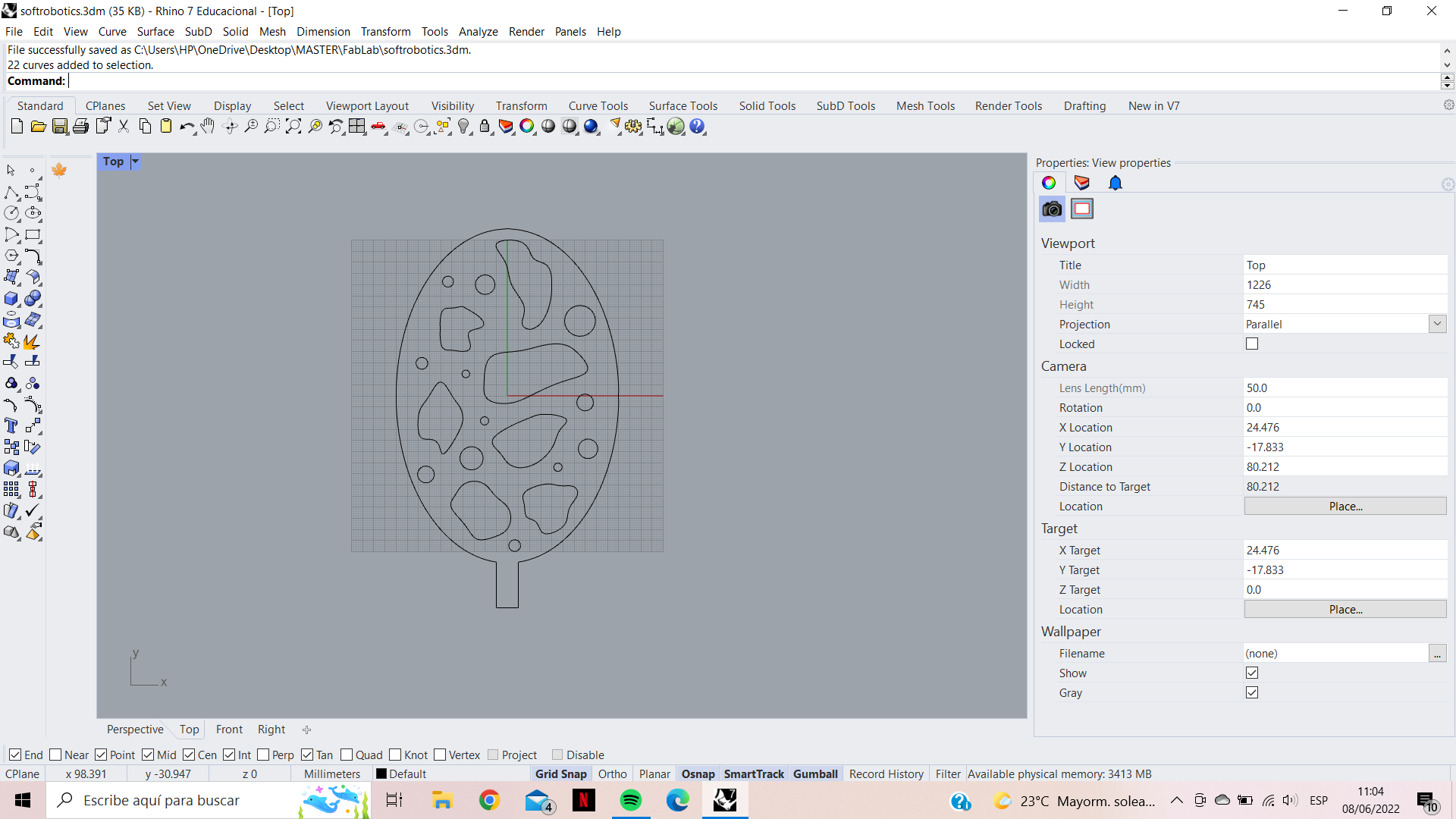Toggle Ortho mode in the status bar
Screen dimensions: 1456x819
[x=612, y=773]
